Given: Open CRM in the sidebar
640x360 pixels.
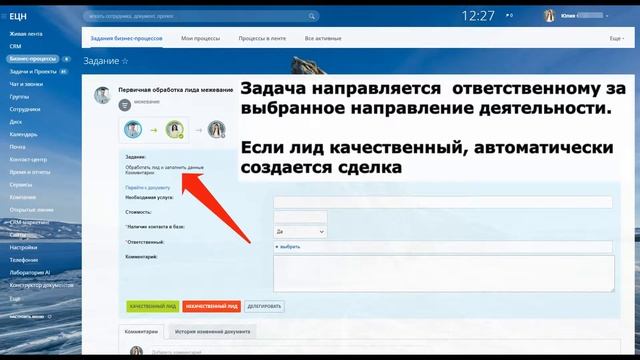Looking at the screenshot, I should 15,47.
